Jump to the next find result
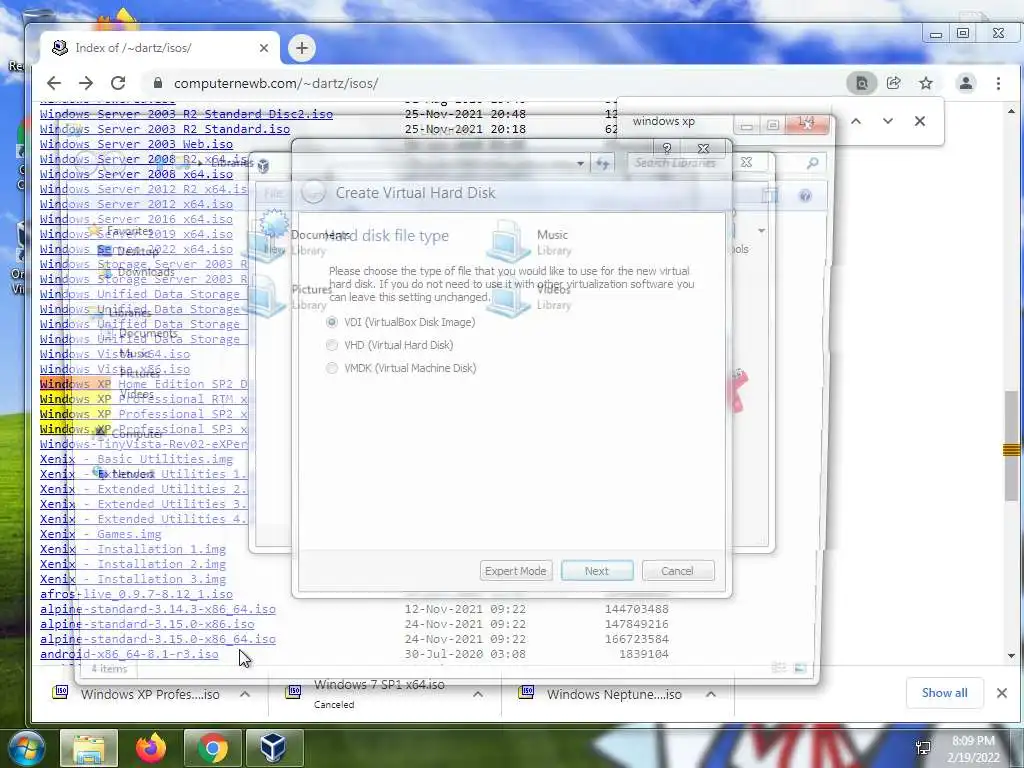This screenshot has width=1024, height=768. [x=888, y=121]
